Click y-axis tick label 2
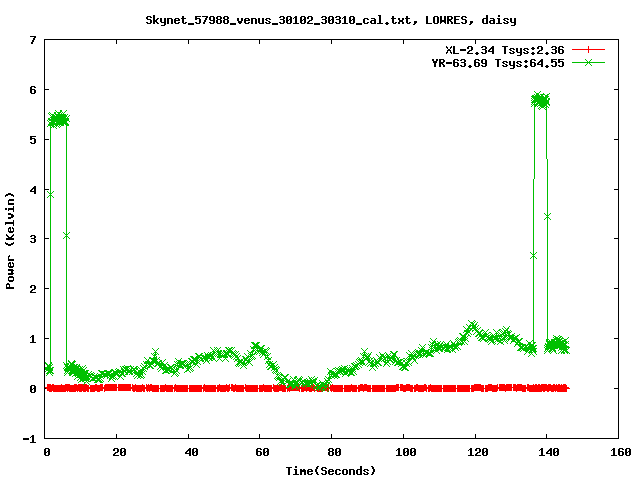Image resolution: width=640 pixels, height=480 pixels. tap(33, 289)
